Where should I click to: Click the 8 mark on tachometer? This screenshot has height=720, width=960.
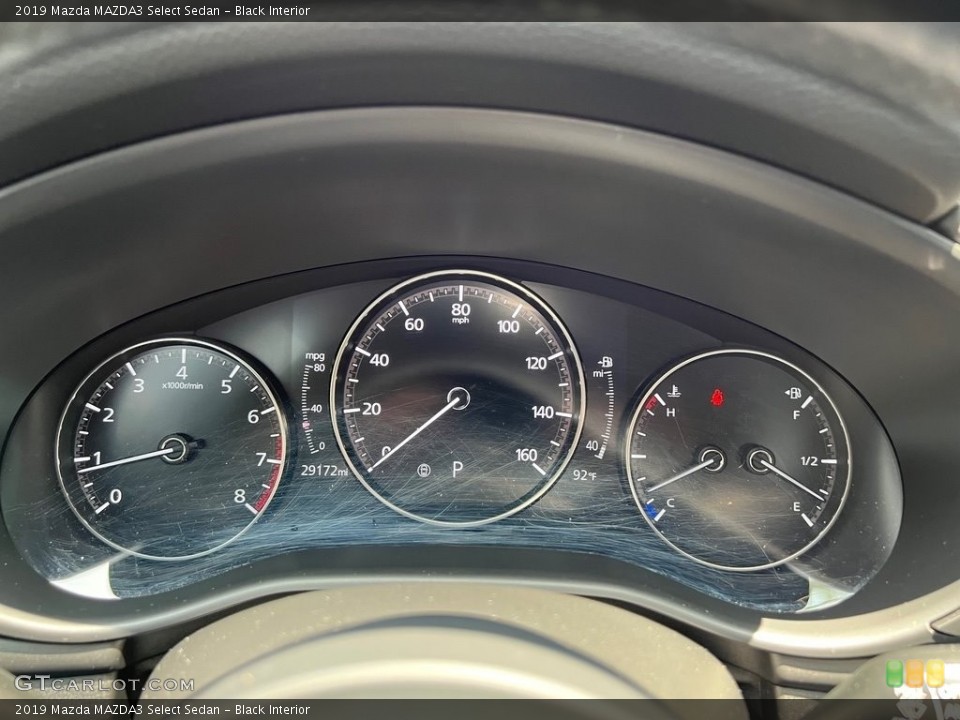coord(239,496)
